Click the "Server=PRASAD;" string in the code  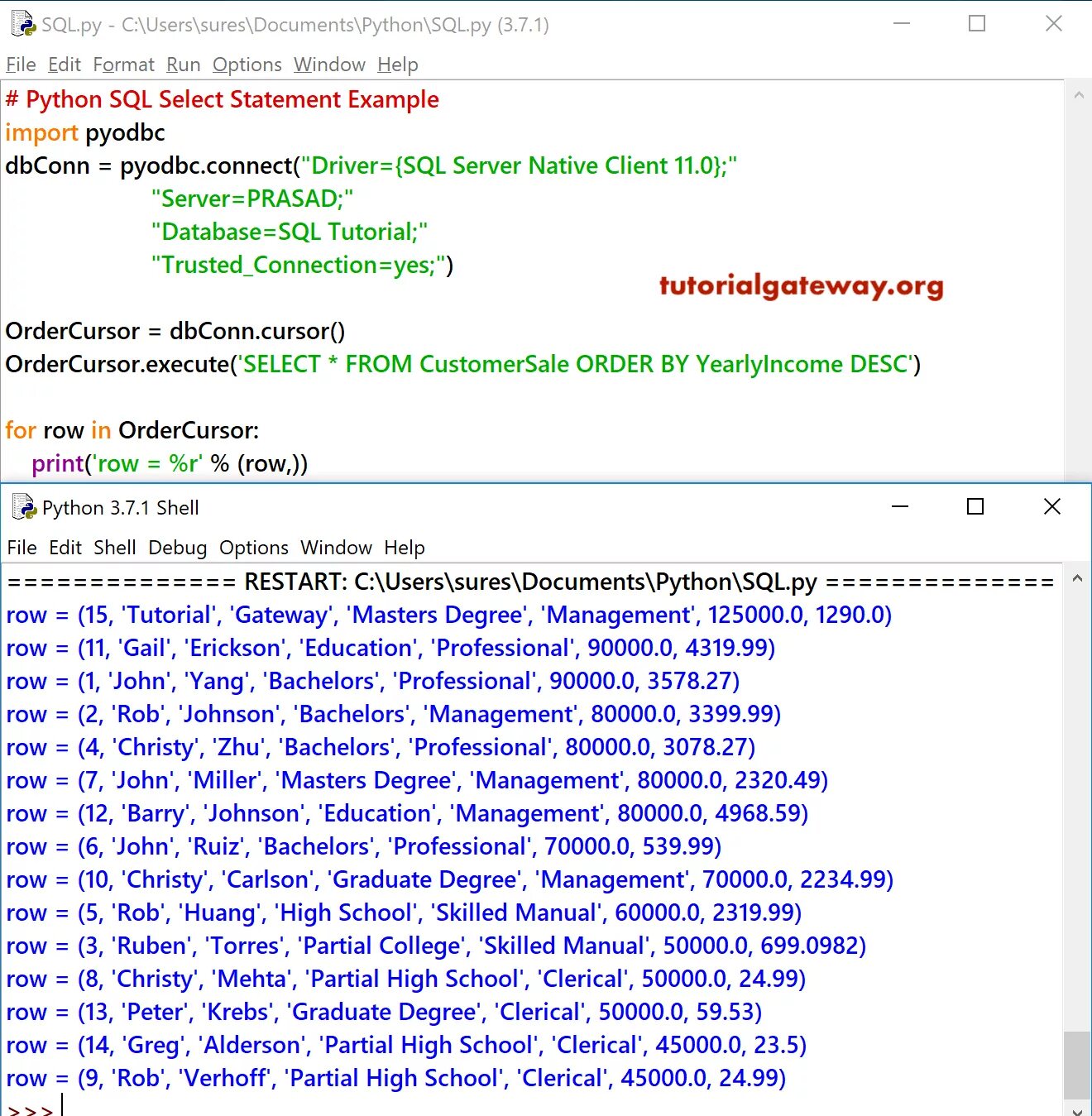click(x=252, y=199)
